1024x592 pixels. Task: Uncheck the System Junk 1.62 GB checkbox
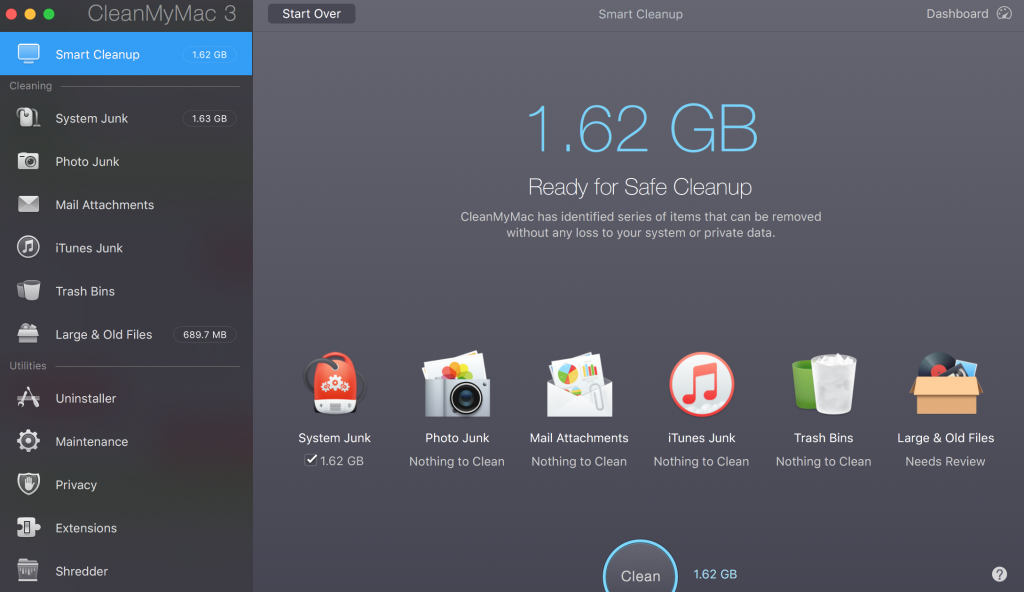click(x=311, y=460)
